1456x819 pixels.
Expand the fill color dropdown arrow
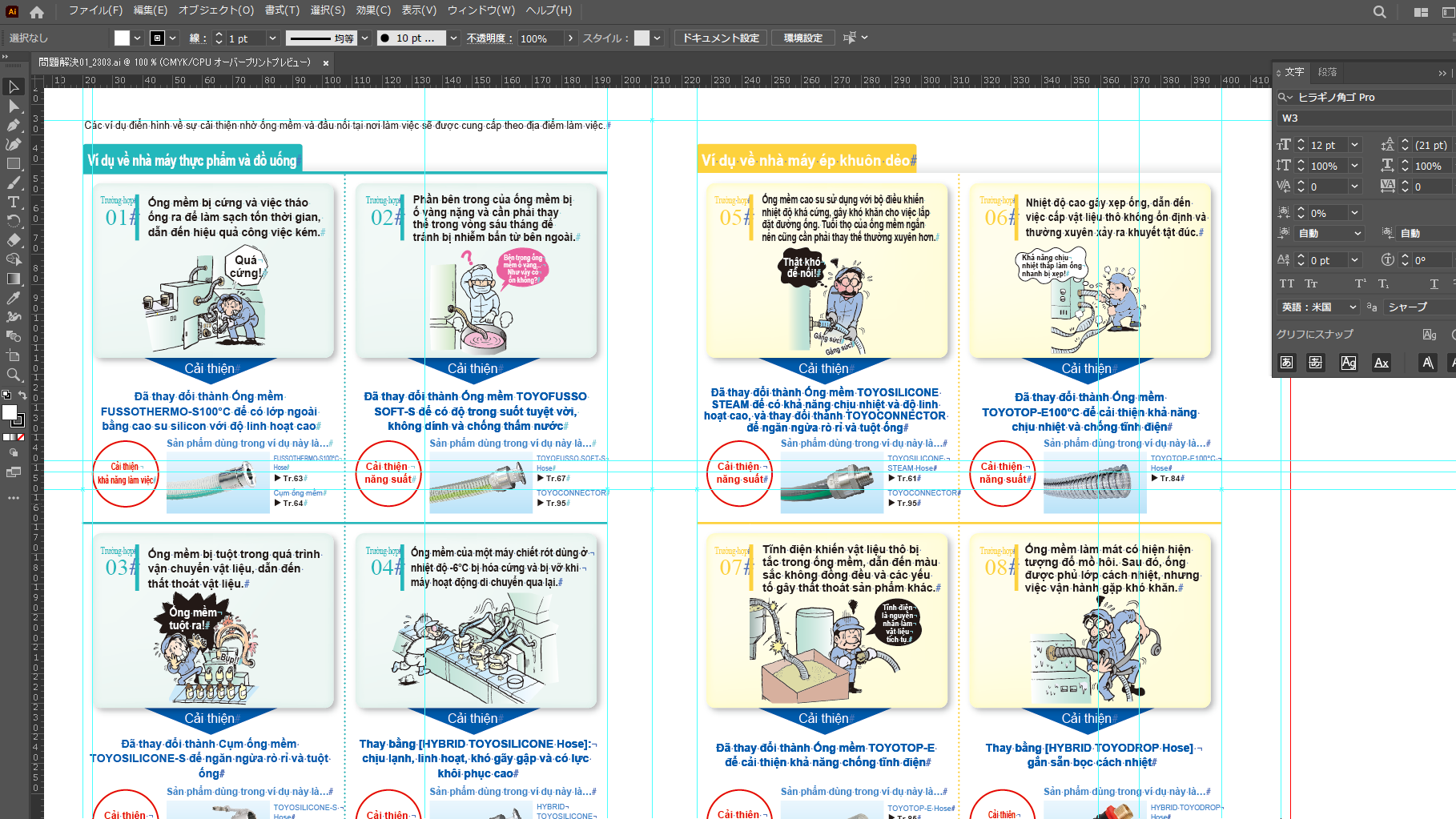138,38
